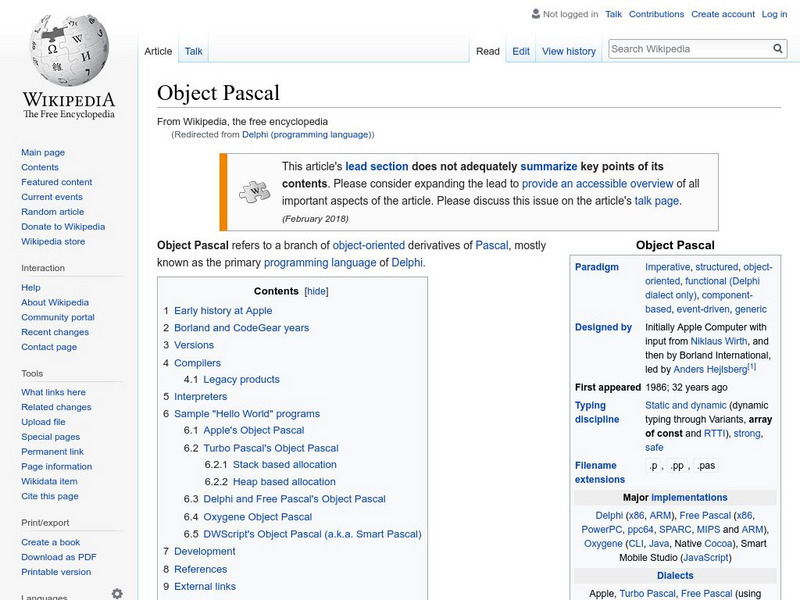800x600 pixels.
Task: Open the Edit tab
Action: (x=521, y=51)
